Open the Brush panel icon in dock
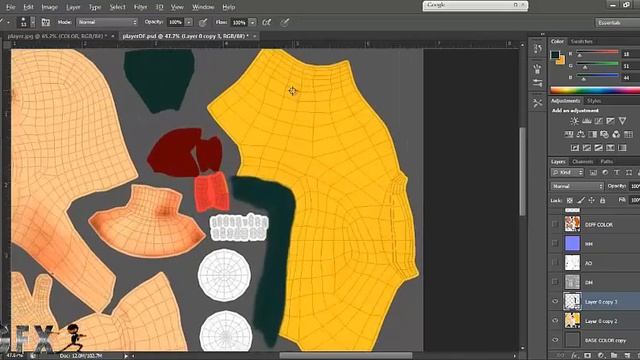This screenshot has height=360, width=640. (538, 68)
